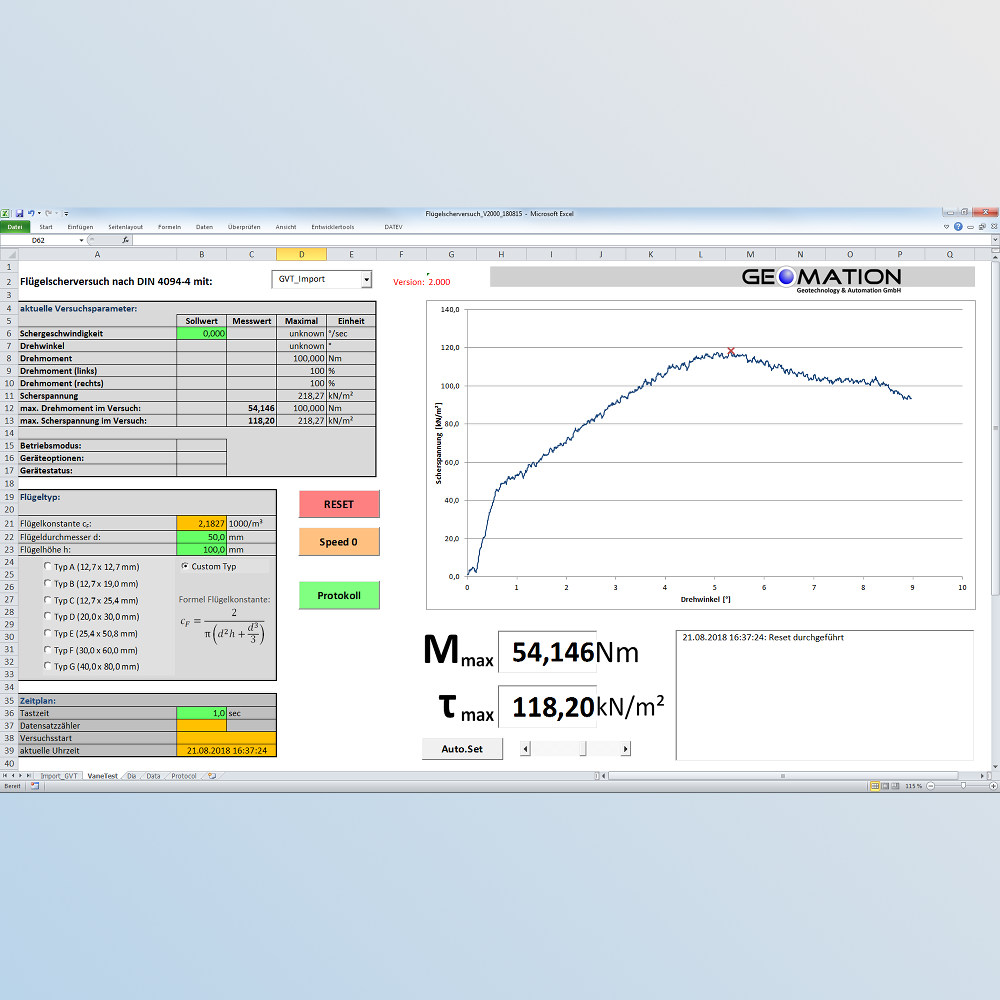Click right arrow of the Auto.Set scrollbar
The height and width of the screenshot is (1000, 1000).
(626, 749)
